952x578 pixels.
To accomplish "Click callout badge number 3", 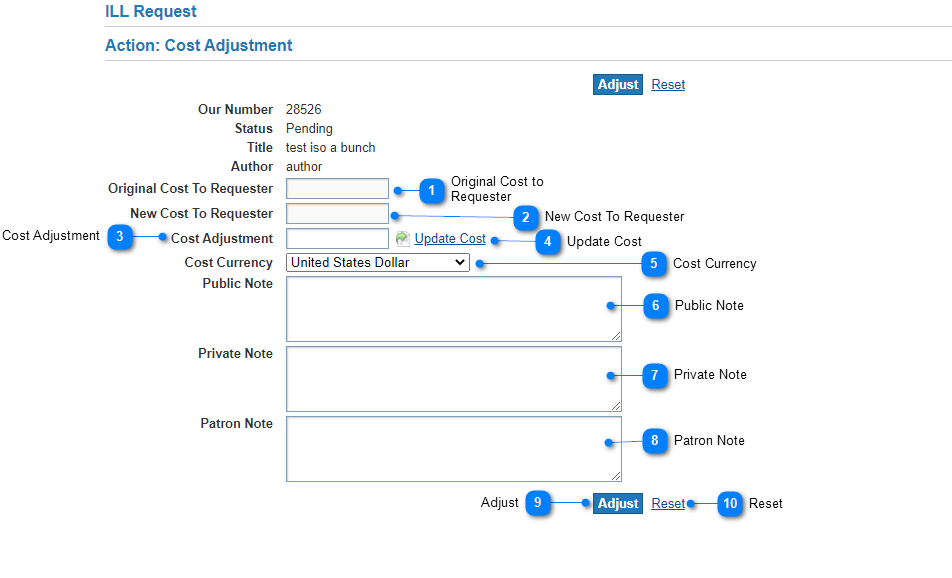I will coord(120,237).
